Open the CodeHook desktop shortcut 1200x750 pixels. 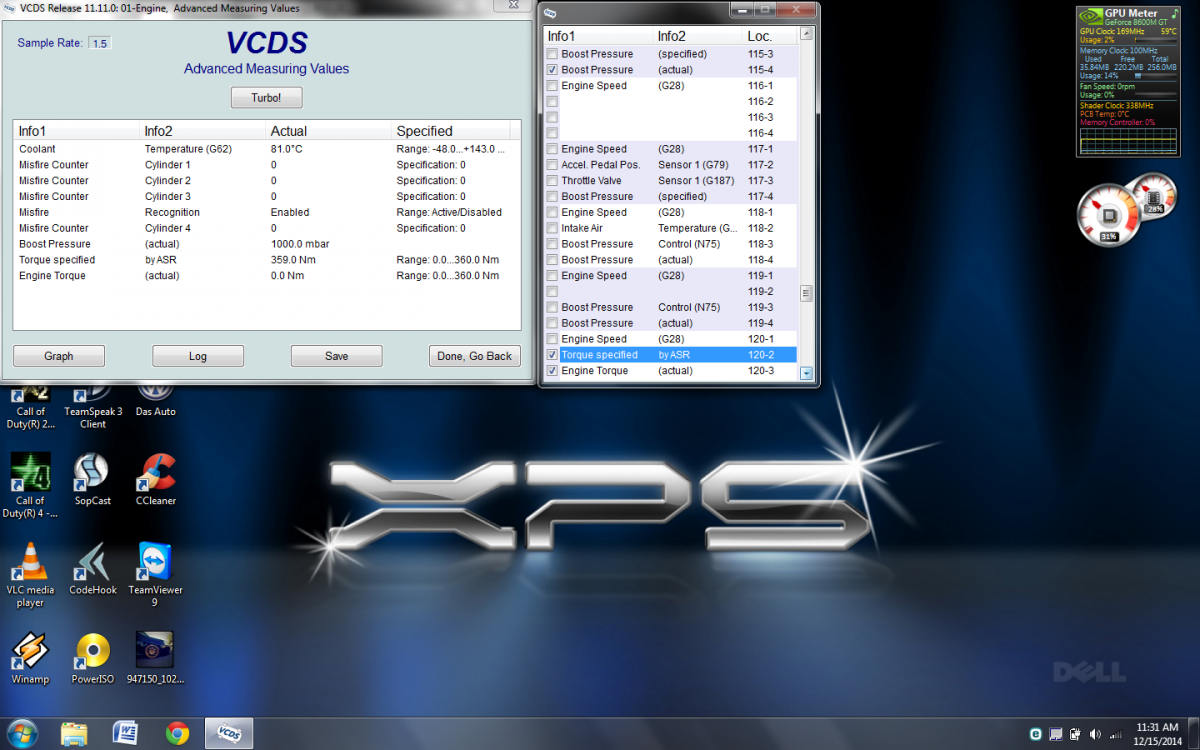[92, 569]
